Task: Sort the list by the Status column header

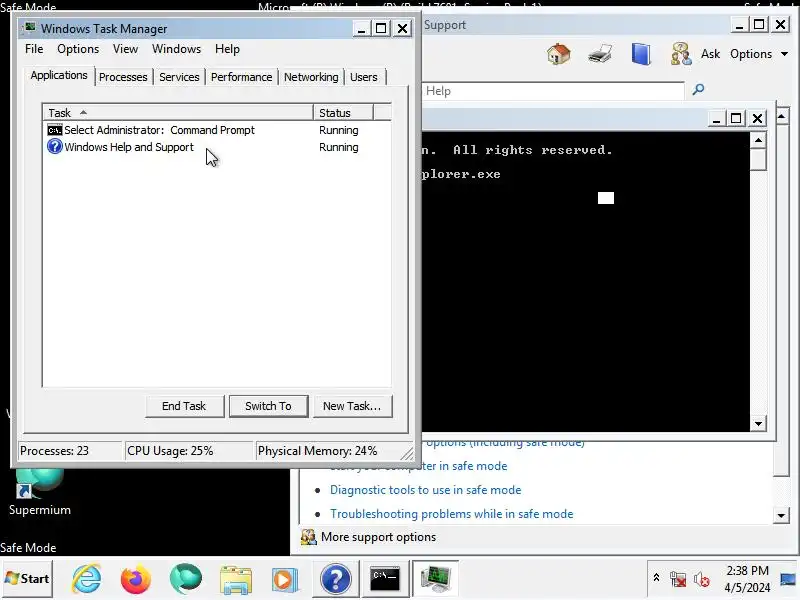Action: [x=343, y=112]
